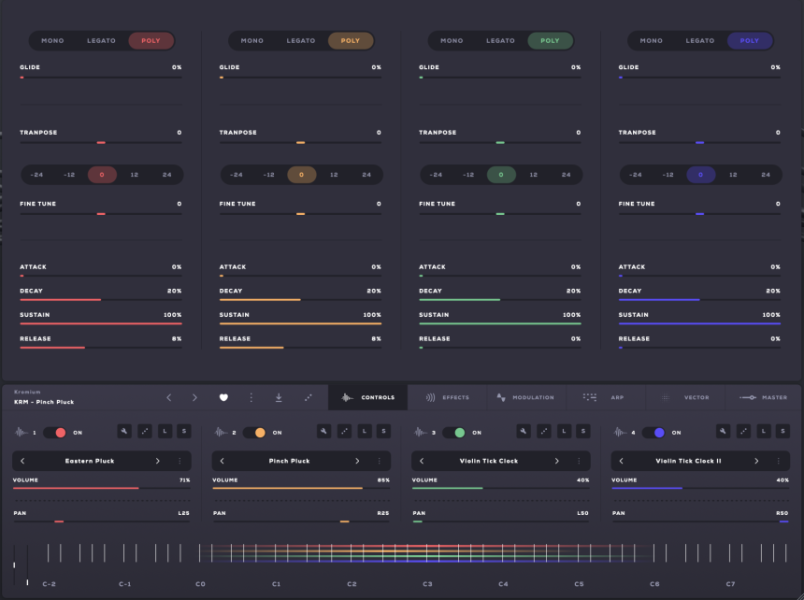
Task: Select the previous sound before Violin Tick Clock II
Action: point(621,461)
